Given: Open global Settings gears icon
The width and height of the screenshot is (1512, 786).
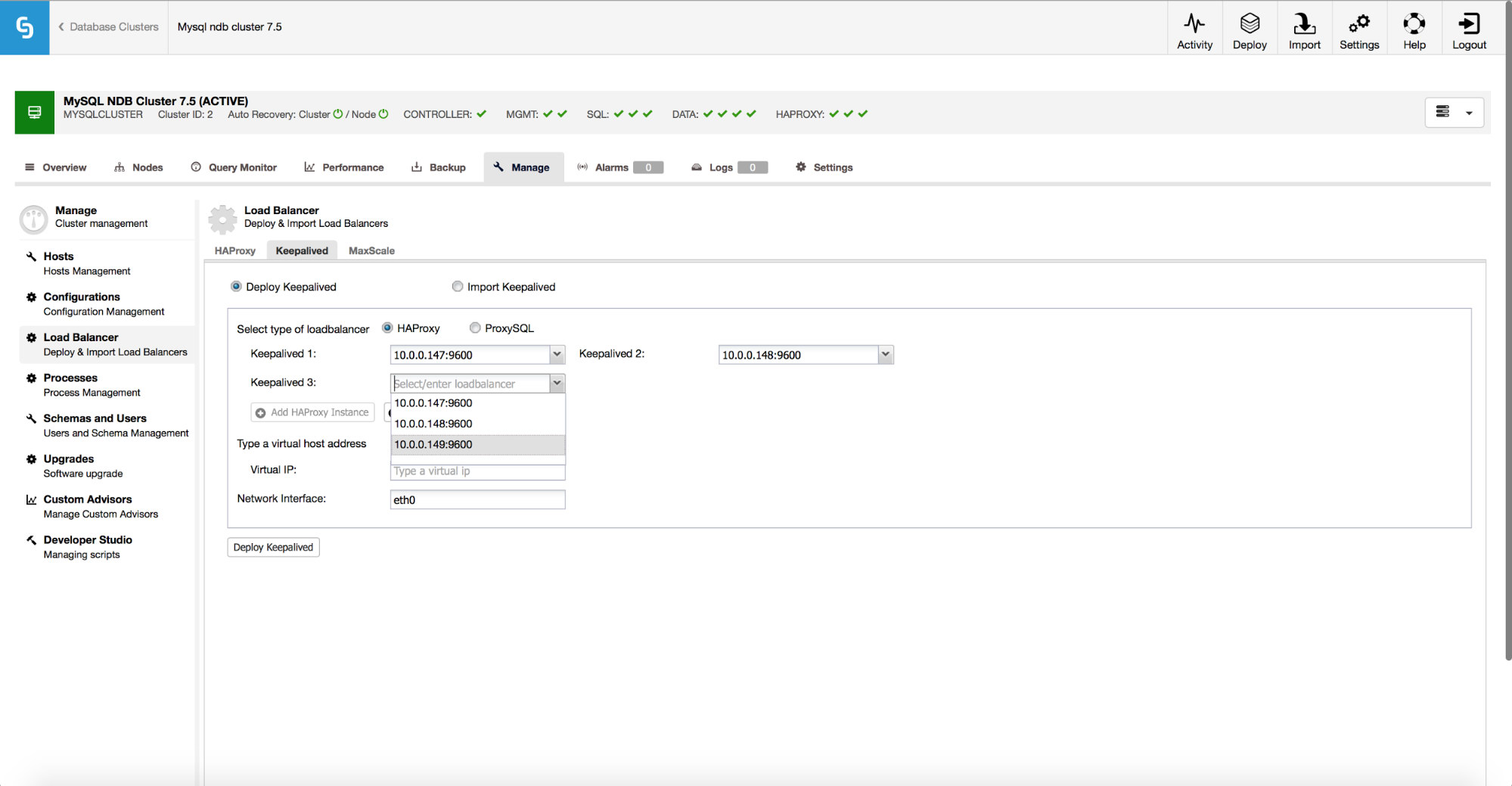Looking at the screenshot, I should tap(1359, 23).
